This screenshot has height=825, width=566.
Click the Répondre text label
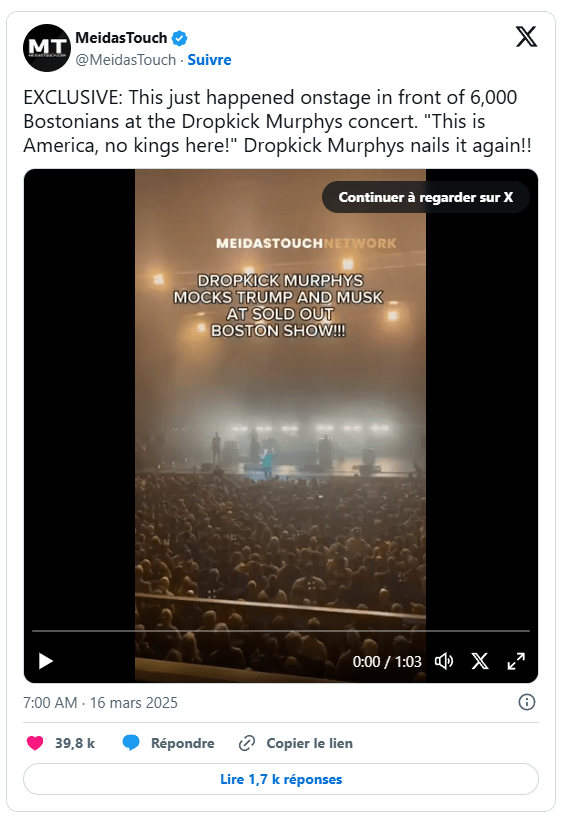[x=183, y=743]
